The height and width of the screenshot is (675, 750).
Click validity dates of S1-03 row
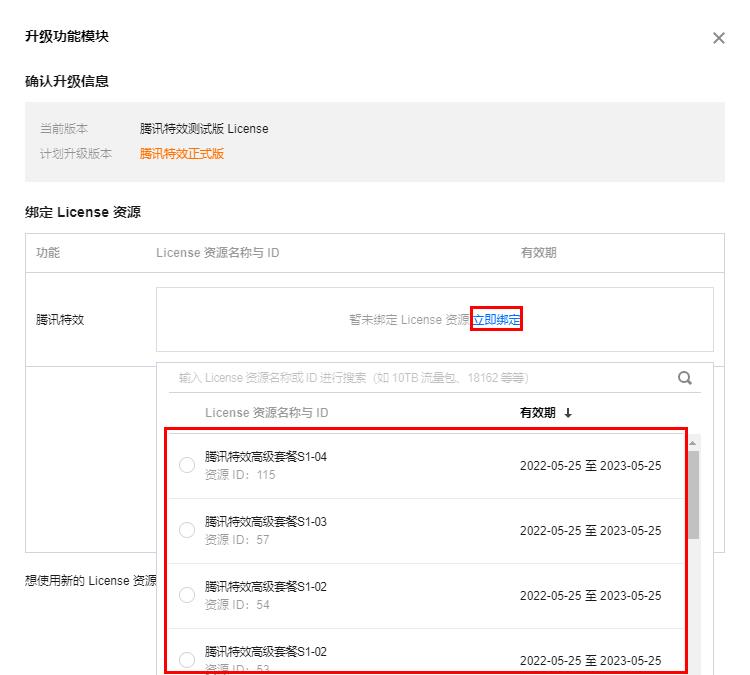[590, 531]
